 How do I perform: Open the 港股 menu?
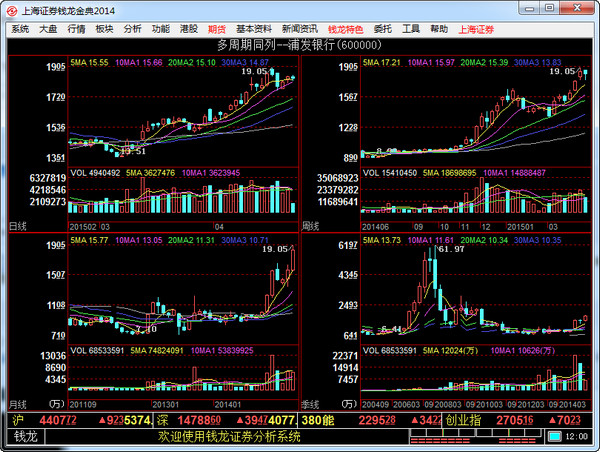189,29
